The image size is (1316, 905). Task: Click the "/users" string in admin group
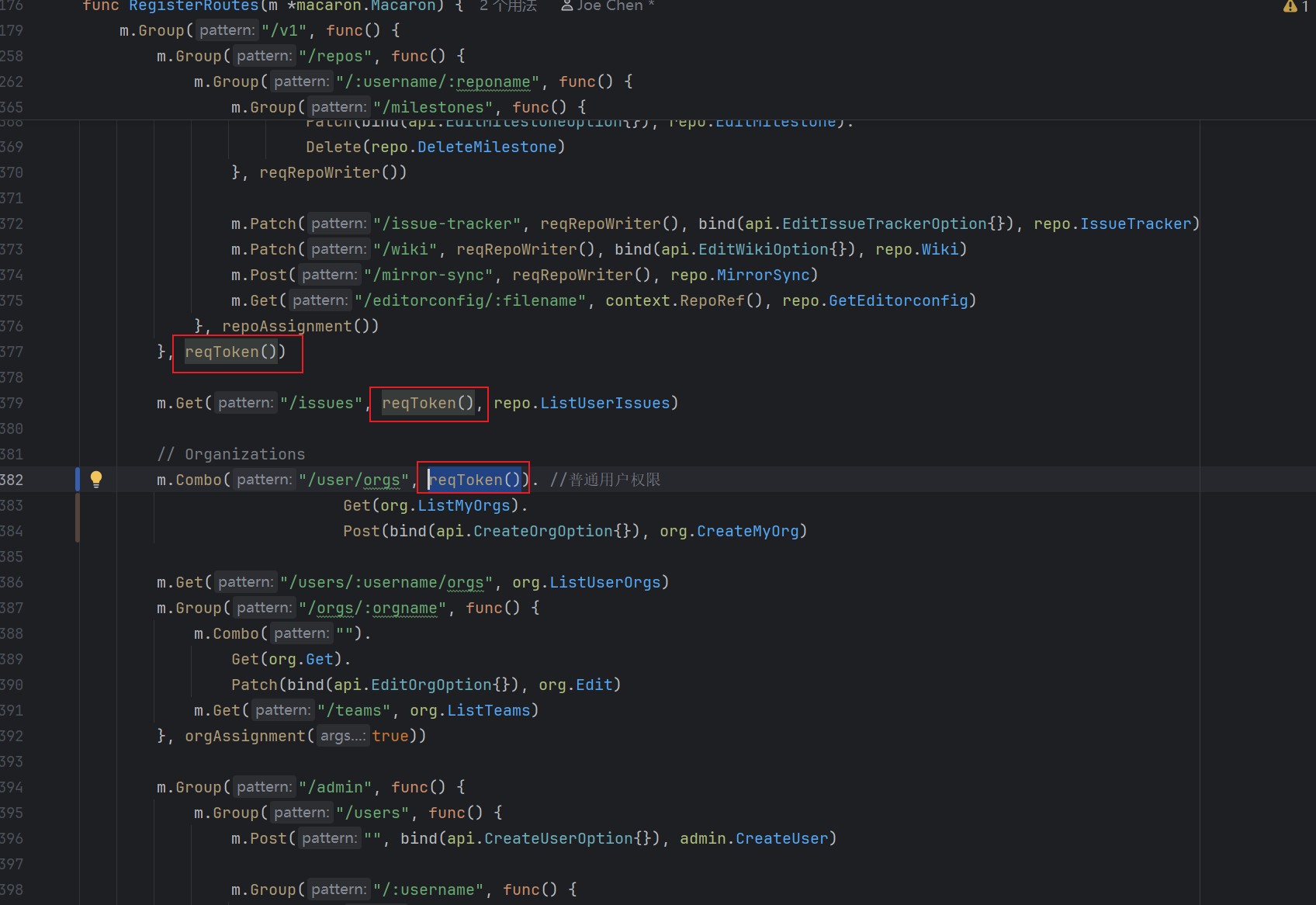coord(372,813)
